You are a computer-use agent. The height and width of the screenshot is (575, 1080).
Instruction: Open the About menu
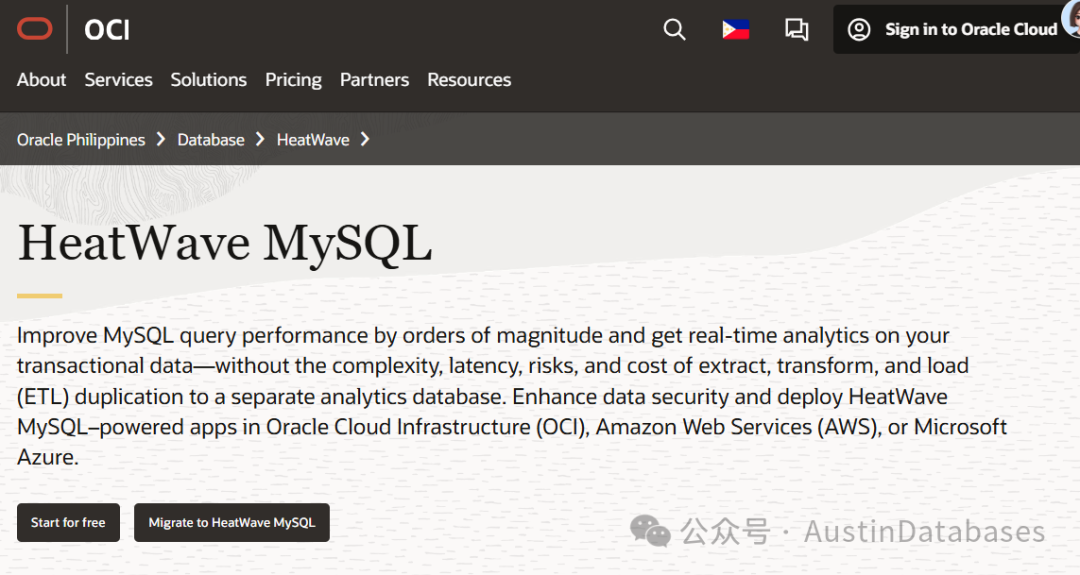point(41,80)
